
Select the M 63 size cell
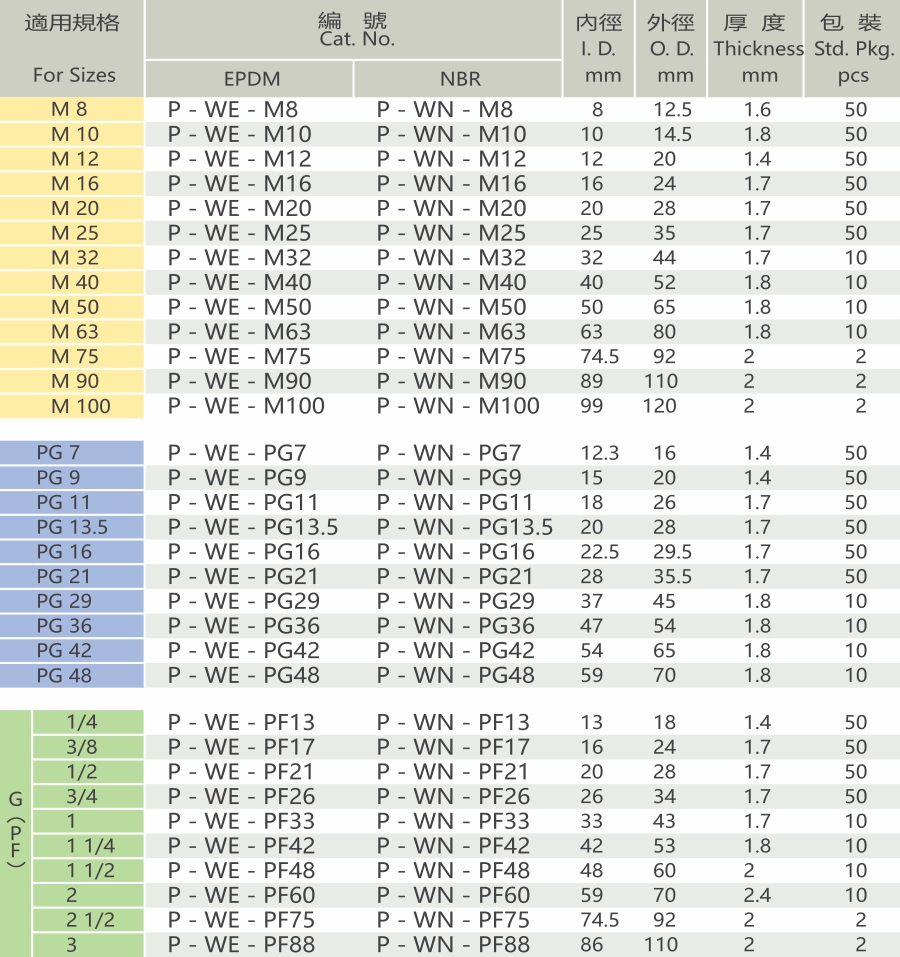(x=71, y=331)
